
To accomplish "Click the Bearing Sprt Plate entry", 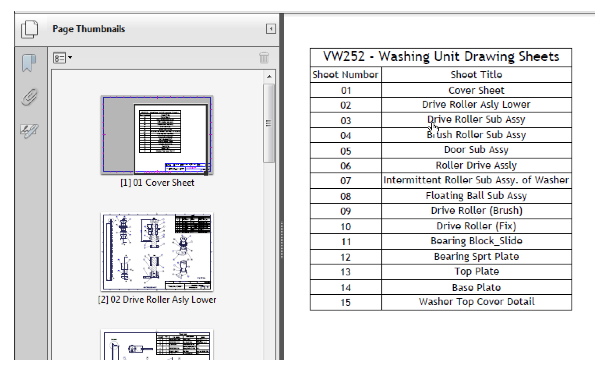I will tap(477, 257).
